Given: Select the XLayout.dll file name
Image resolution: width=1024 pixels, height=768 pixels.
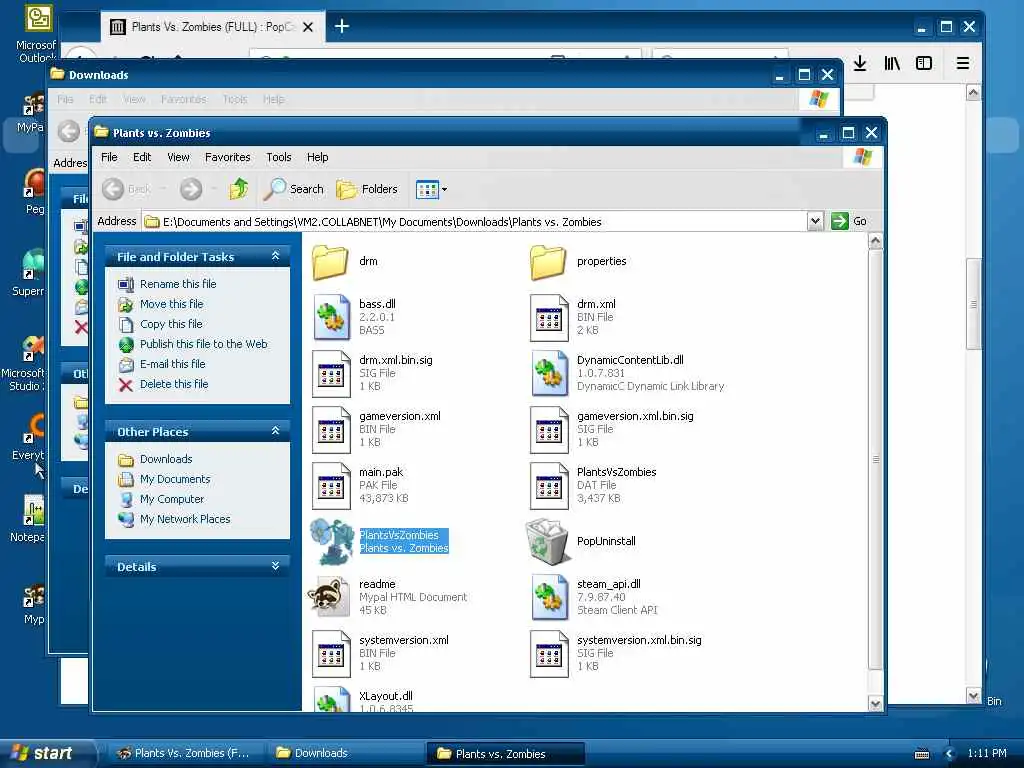Looking at the screenshot, I should pos(385,696).
